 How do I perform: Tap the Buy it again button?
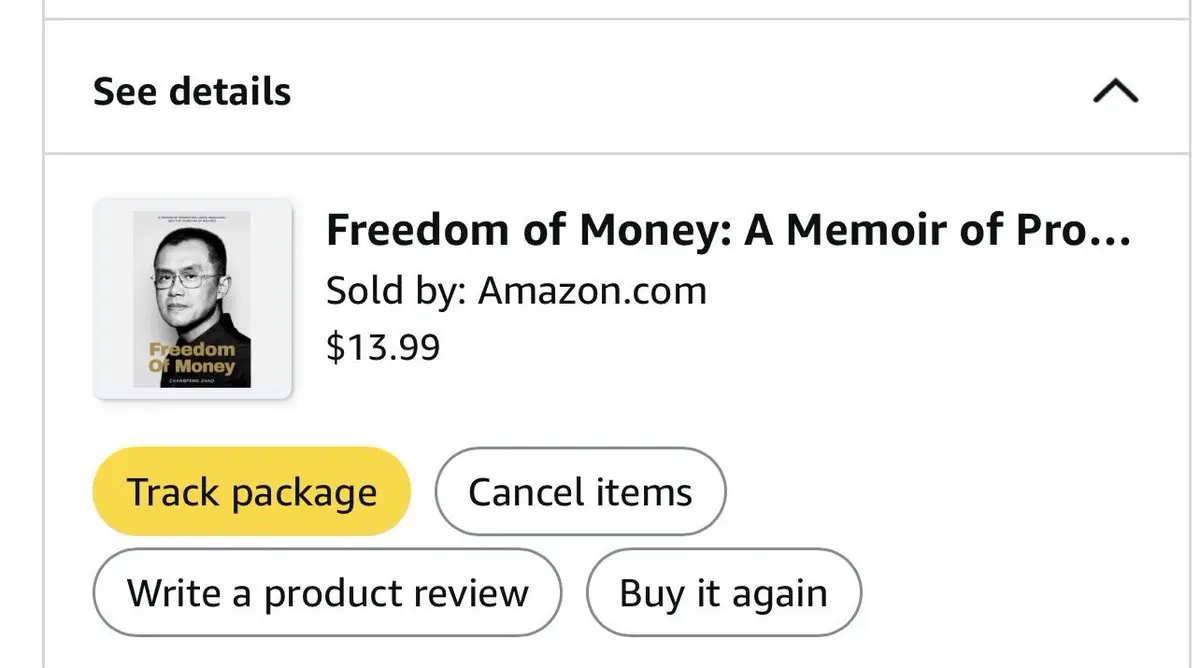click(723, 593)
